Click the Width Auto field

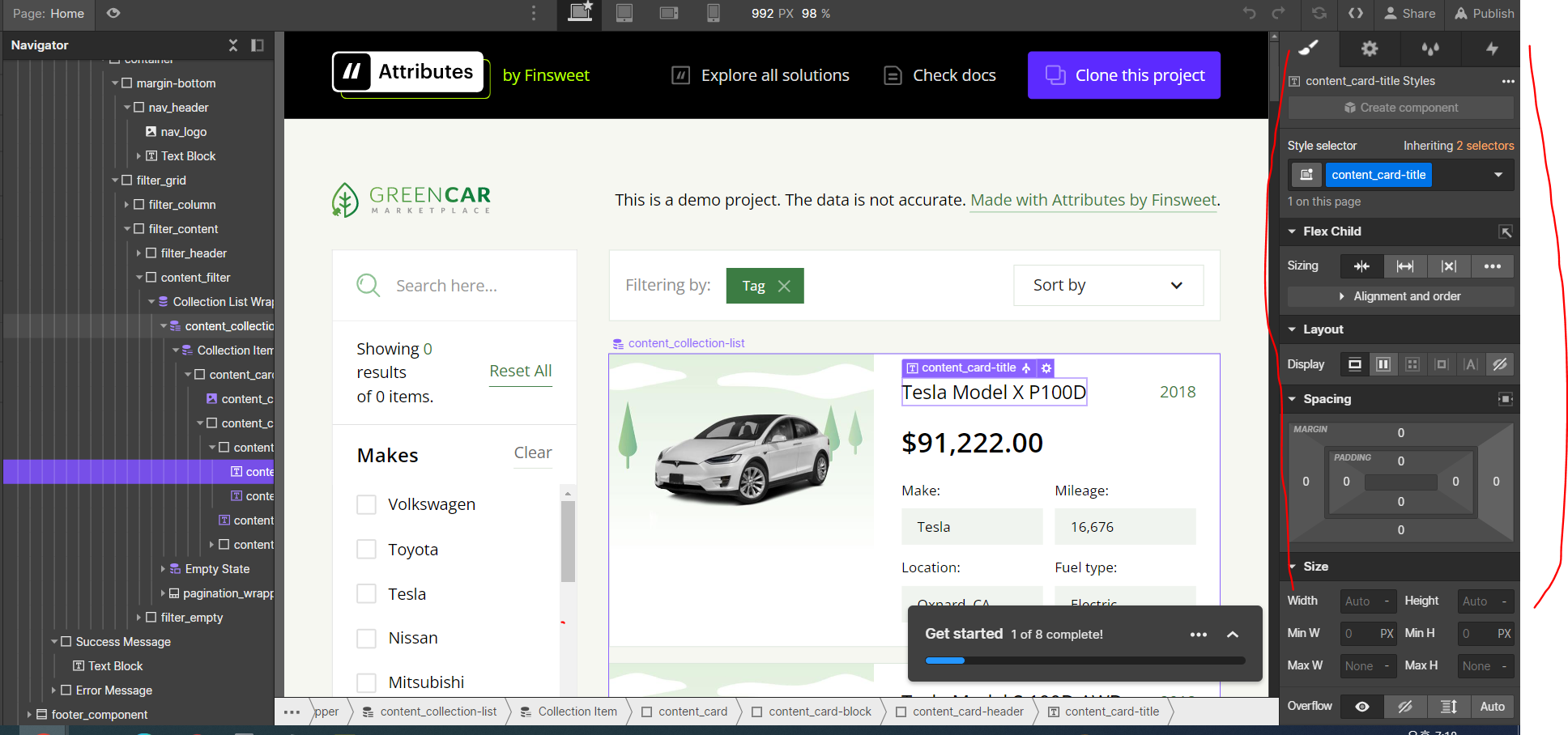click(1368, 601)
